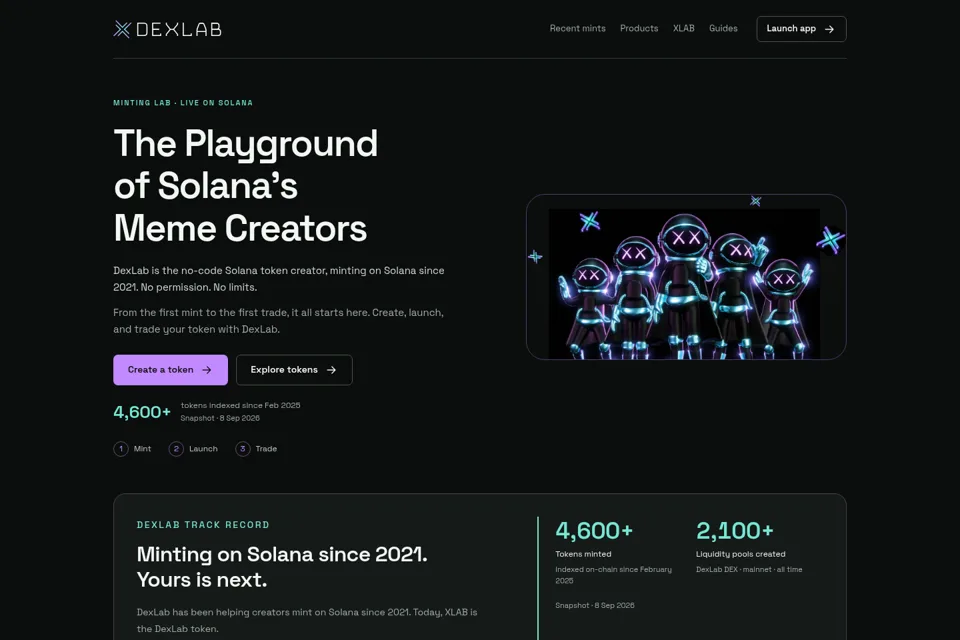Click the Explore tokens button
The image size is (960, 640).
(294, 370)
